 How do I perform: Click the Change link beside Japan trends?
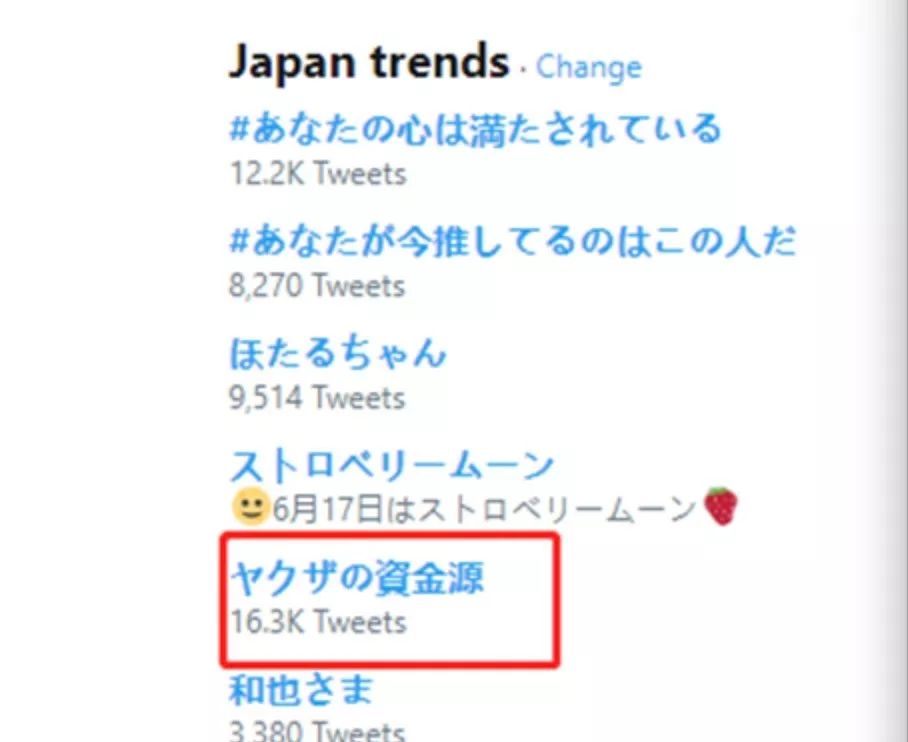coord(588,67)
